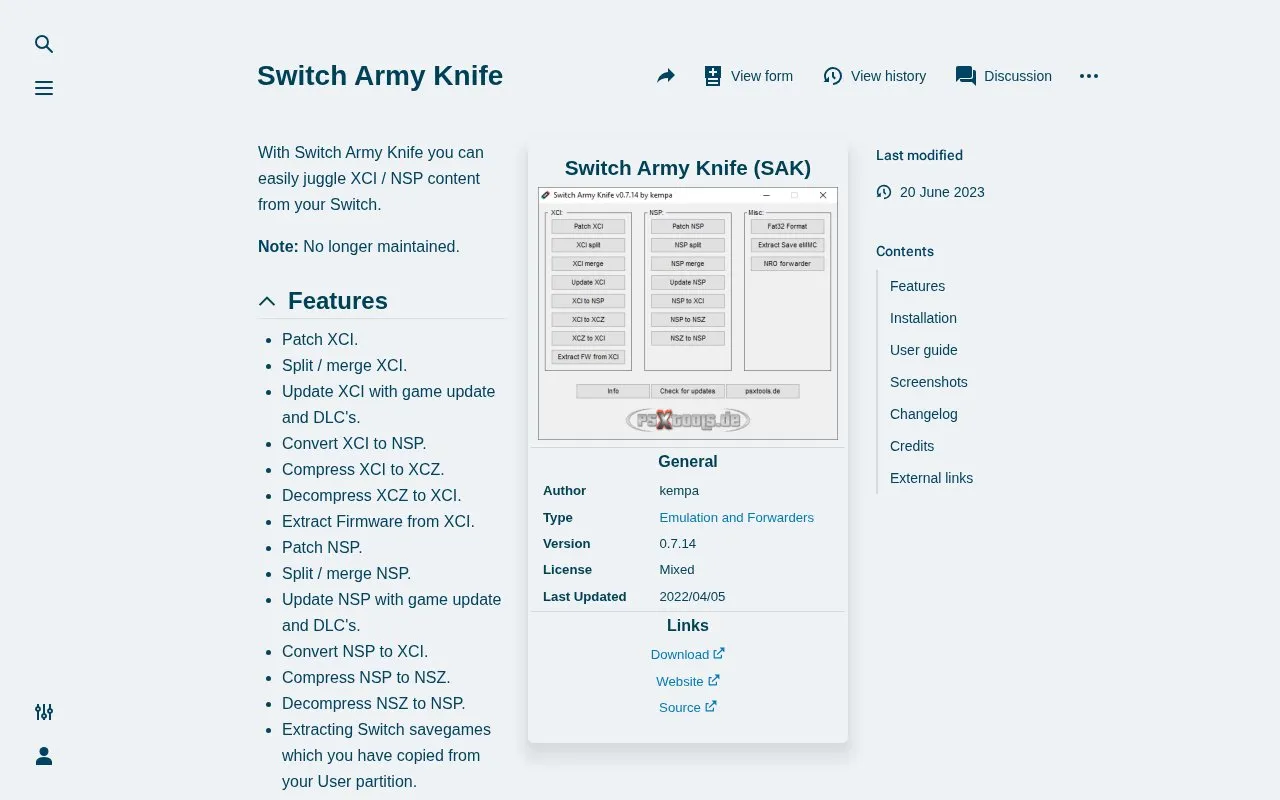Click the Features section heading
Image resolution: width=1280 pixels, height=800 pixels.
338,301
